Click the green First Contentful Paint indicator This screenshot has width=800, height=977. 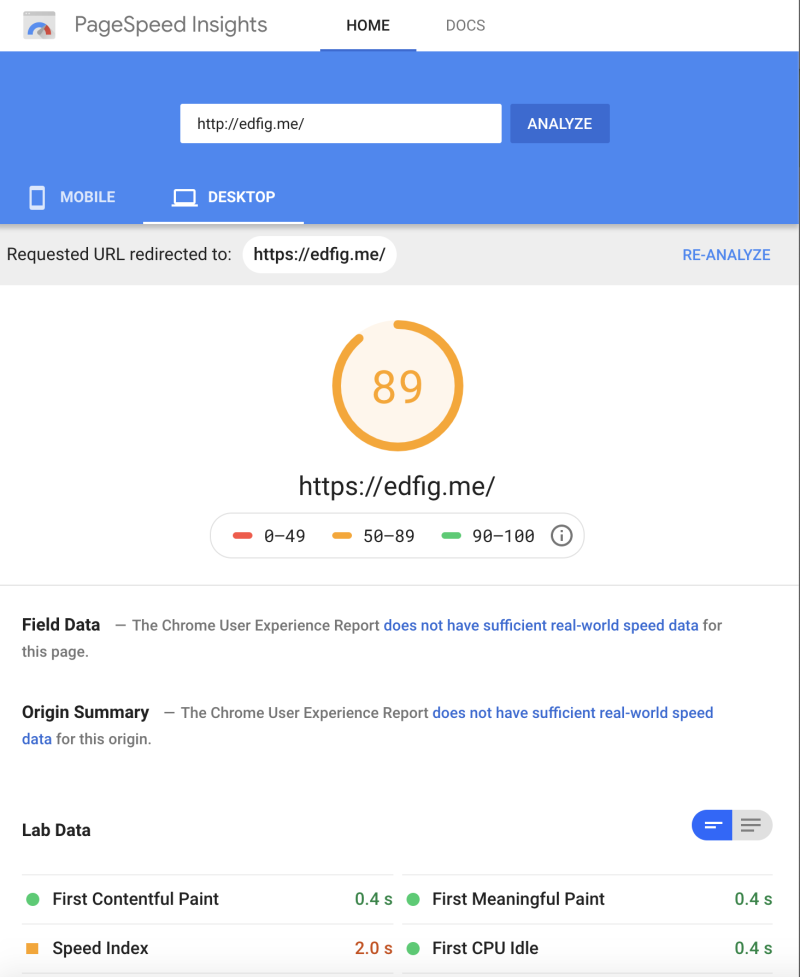(x=33, y=899)
